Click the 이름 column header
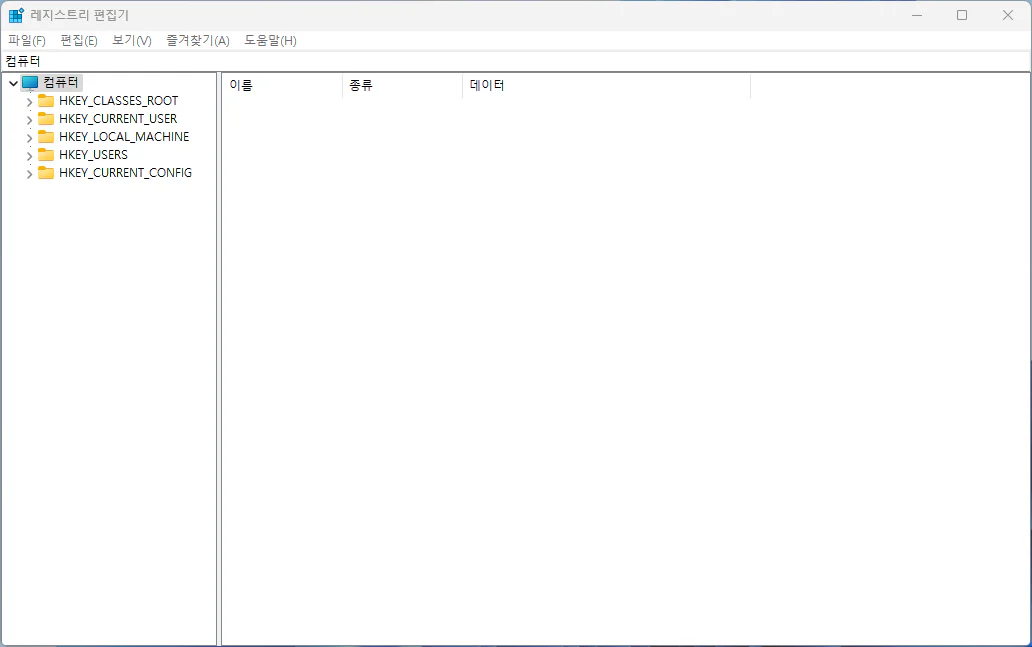 click(282, 86)
